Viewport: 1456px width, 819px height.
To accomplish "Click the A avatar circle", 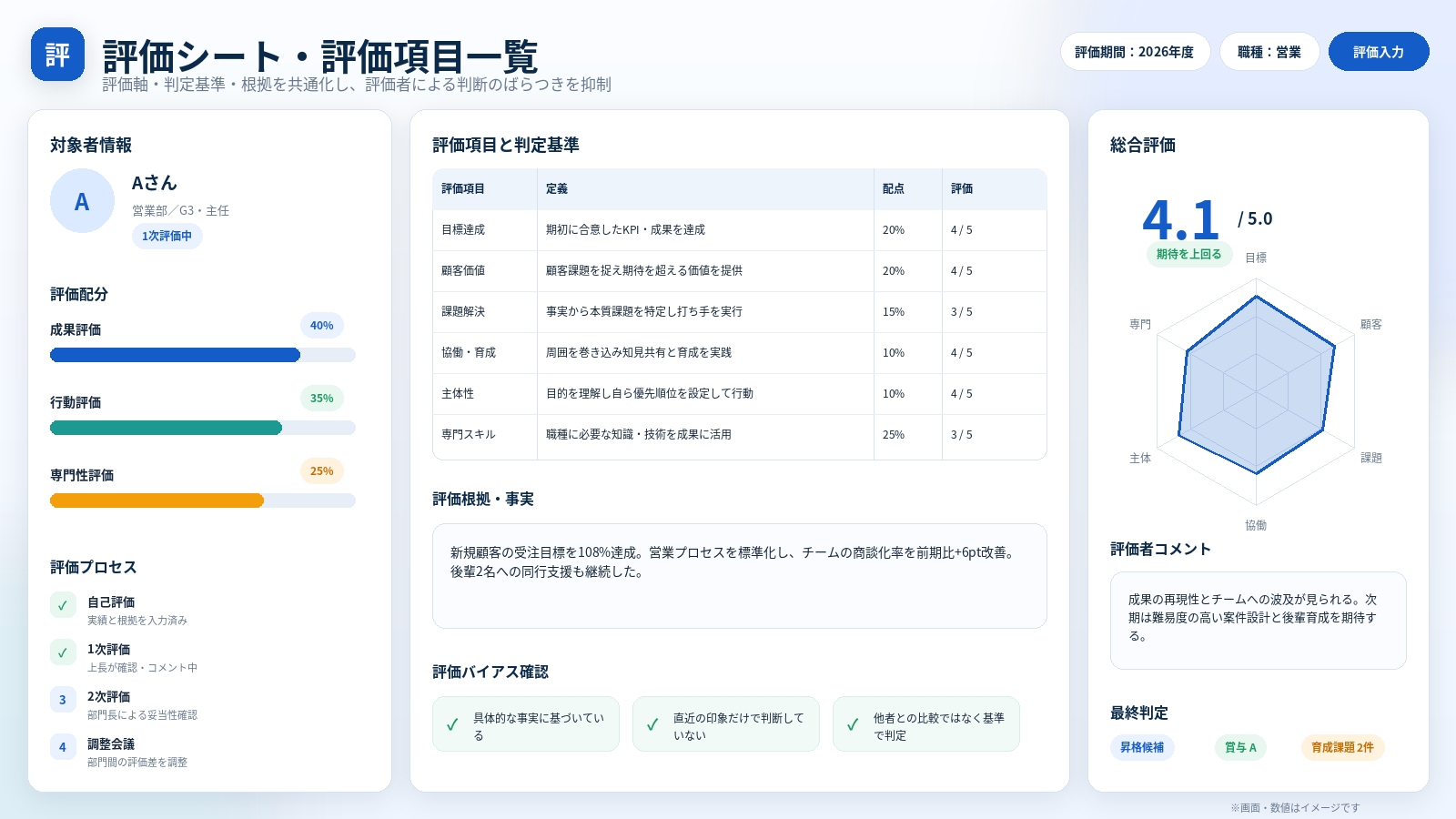I will pyautogui.click(x=82, y=201).
